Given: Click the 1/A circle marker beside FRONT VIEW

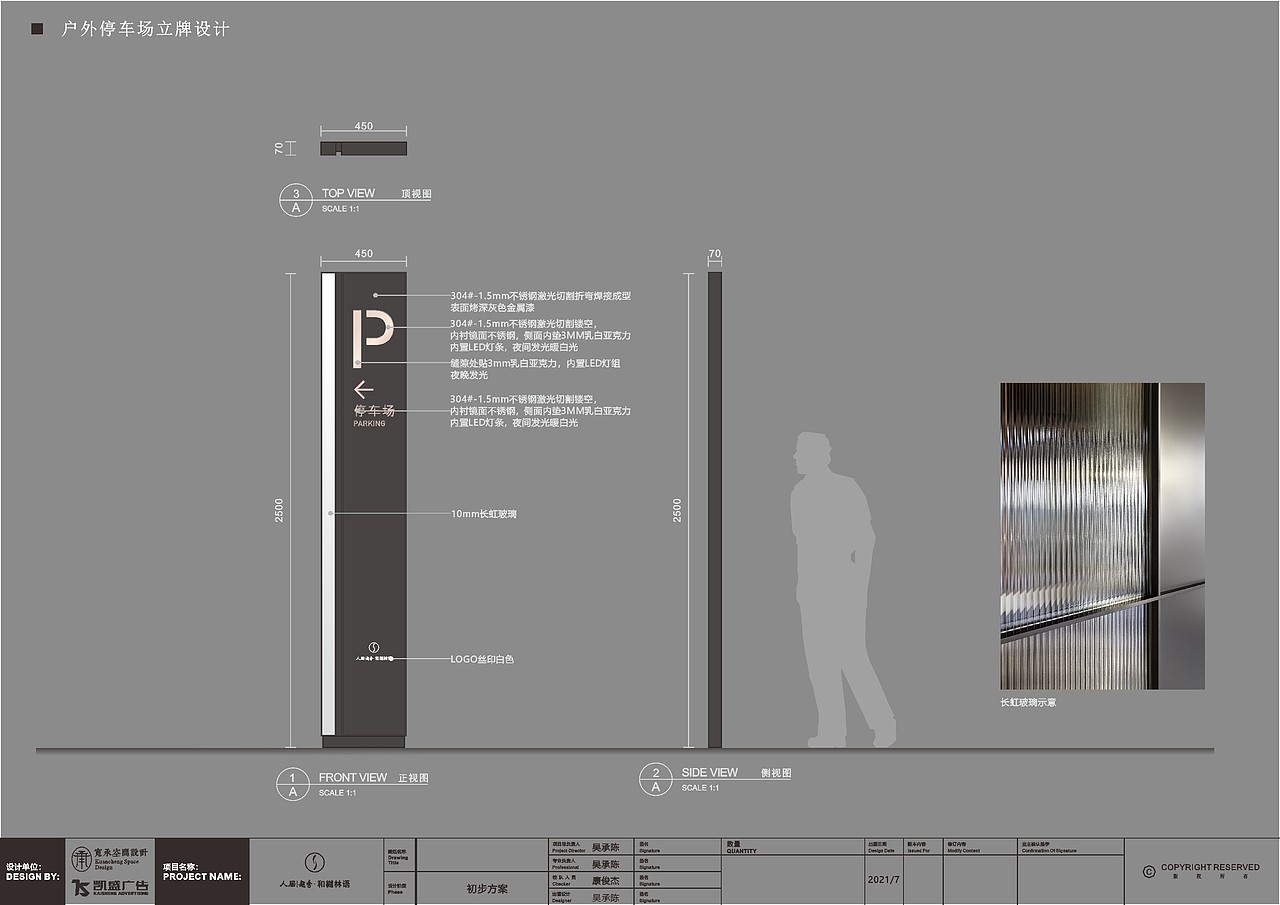Looking at the screenshot, I should [292, 784].
